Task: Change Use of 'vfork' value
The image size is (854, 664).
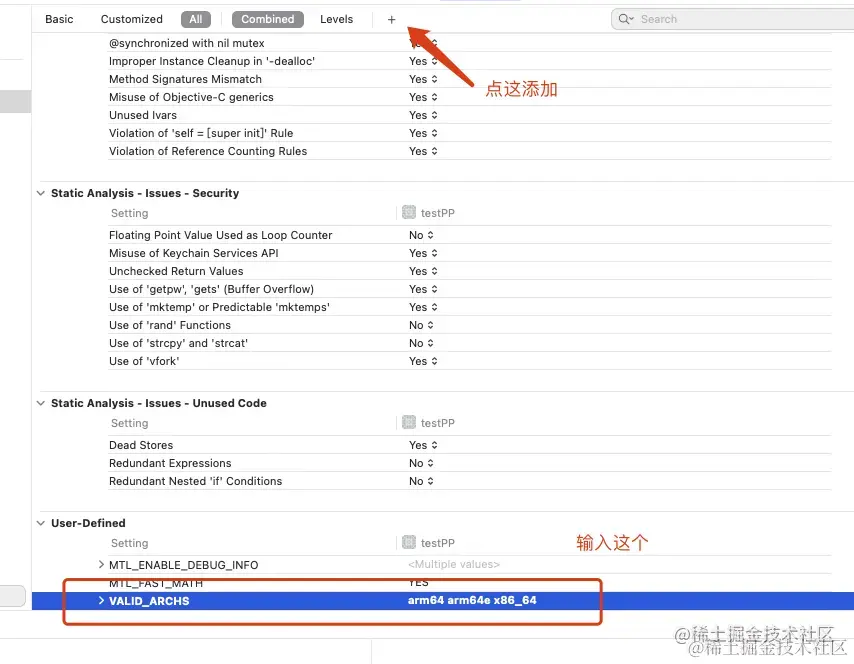Action: point(423,361)
